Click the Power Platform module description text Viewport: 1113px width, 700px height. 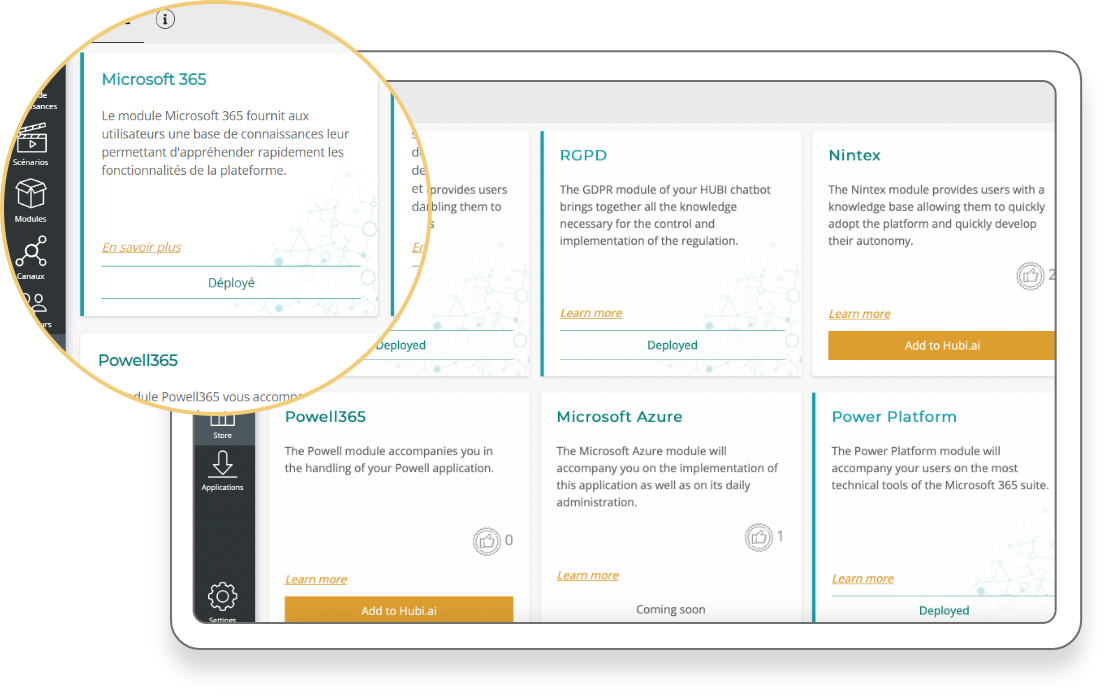(940, 468)
